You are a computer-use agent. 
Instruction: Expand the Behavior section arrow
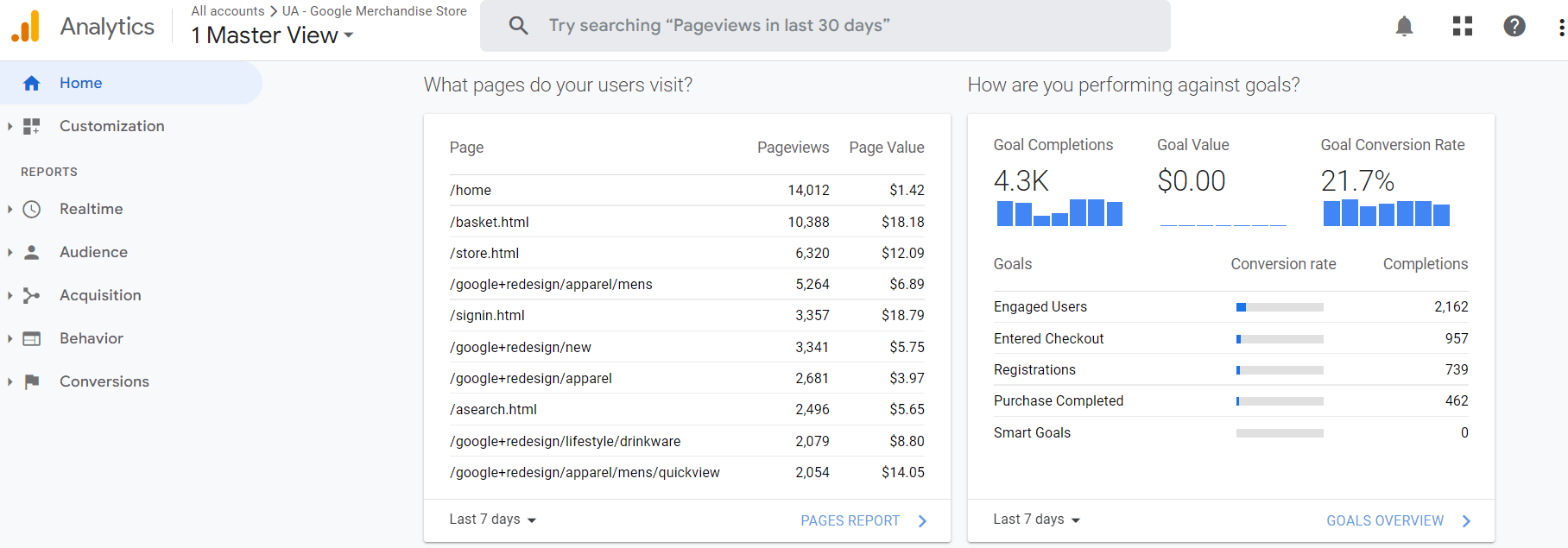point(9,338)
